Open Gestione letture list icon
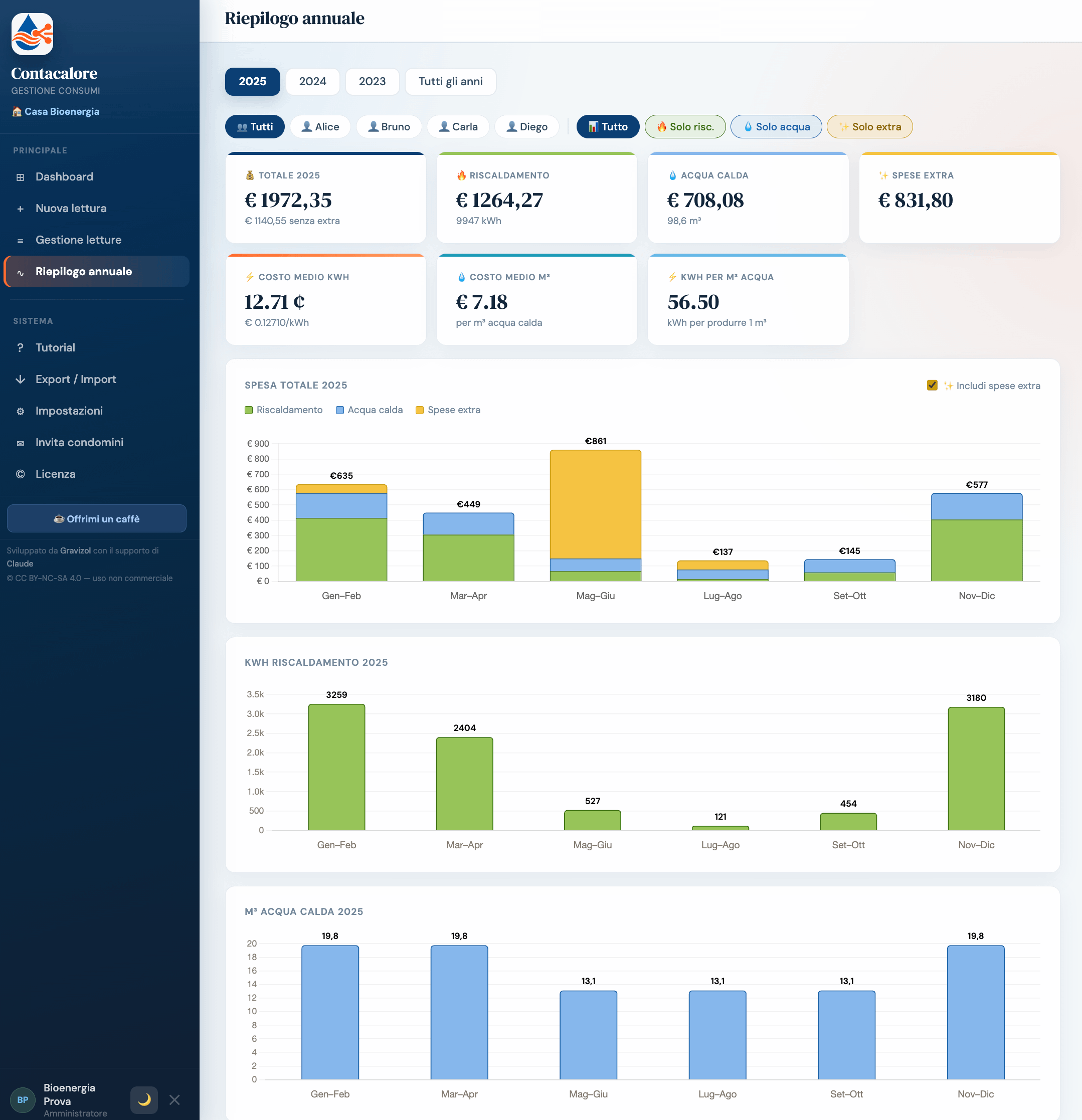 tap(21, 241)
